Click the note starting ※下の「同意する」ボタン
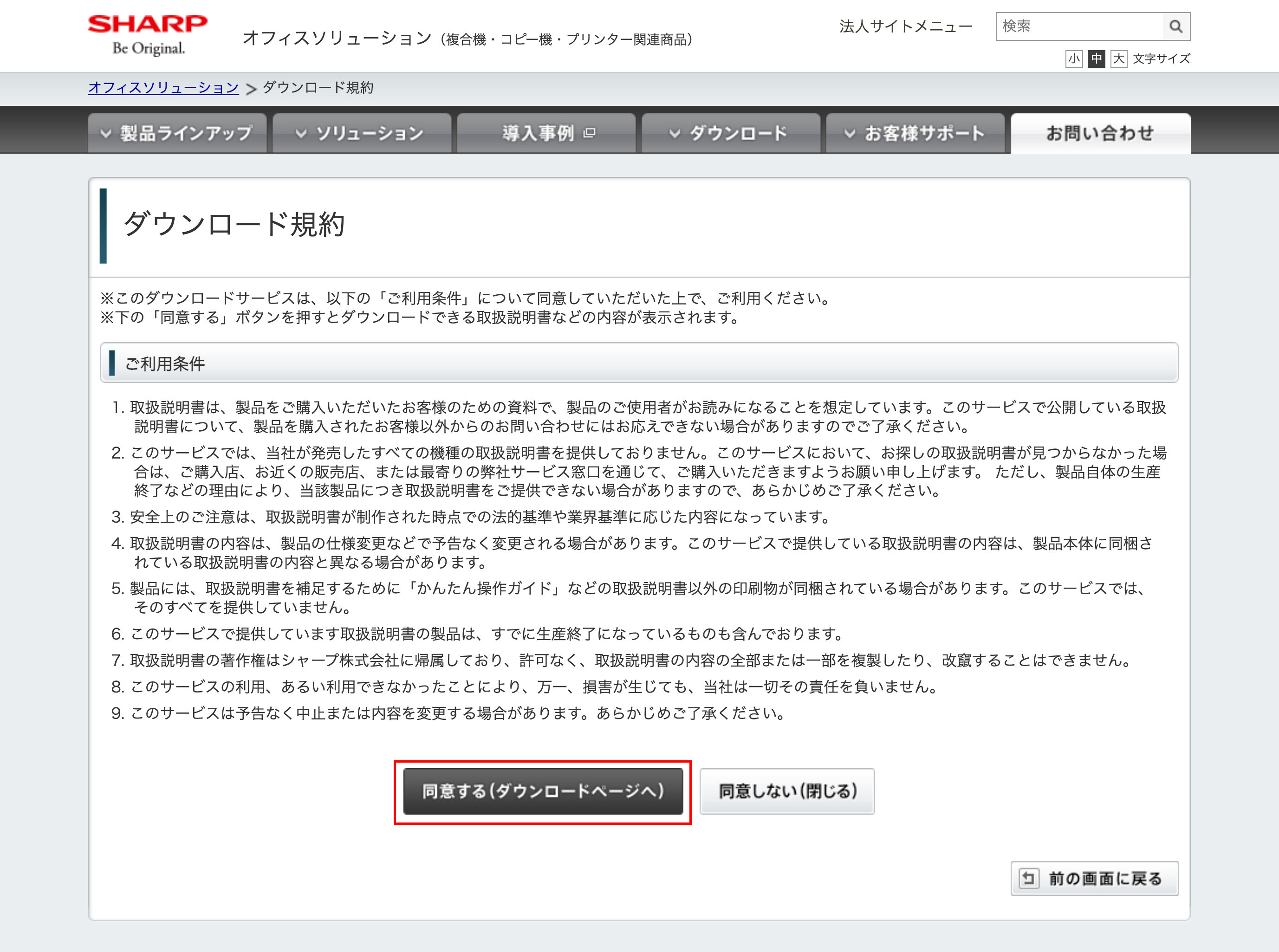 tap(422, 317)
